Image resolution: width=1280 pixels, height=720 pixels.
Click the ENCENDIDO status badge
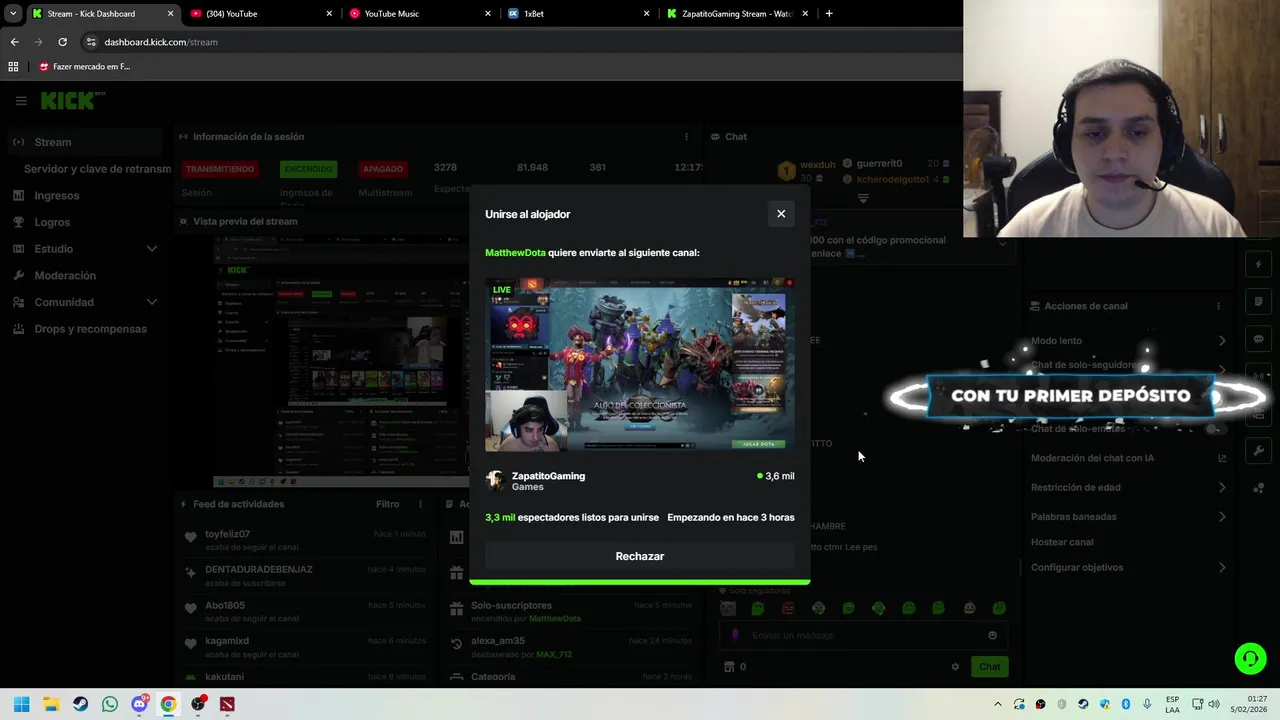[308, 169]
